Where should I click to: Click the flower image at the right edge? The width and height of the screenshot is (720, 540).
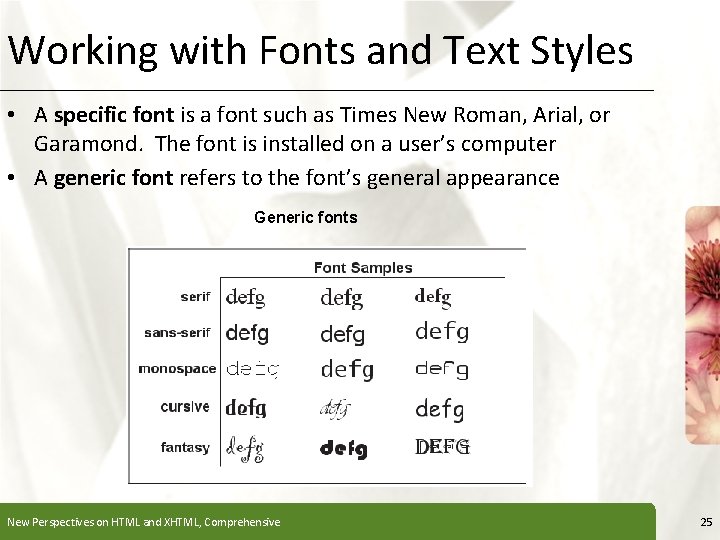(x=703, y=325)
